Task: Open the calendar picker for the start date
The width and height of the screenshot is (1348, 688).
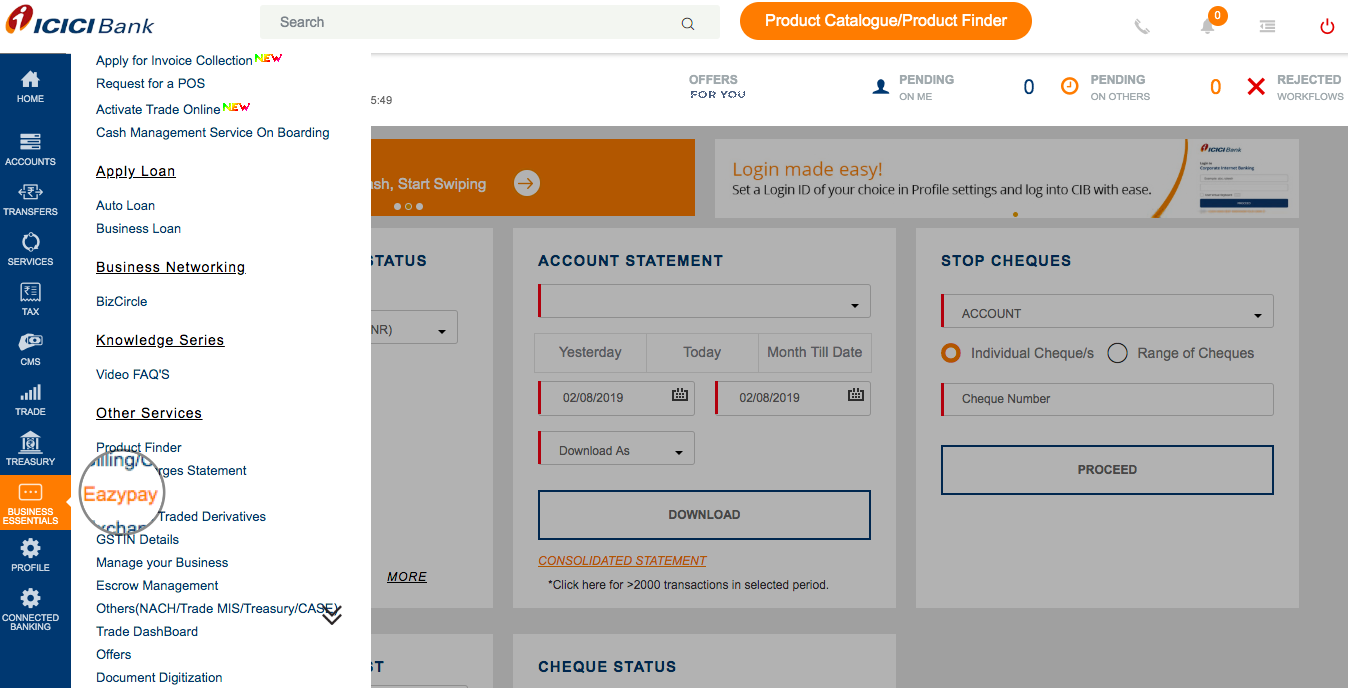Action: coord(682,397)
